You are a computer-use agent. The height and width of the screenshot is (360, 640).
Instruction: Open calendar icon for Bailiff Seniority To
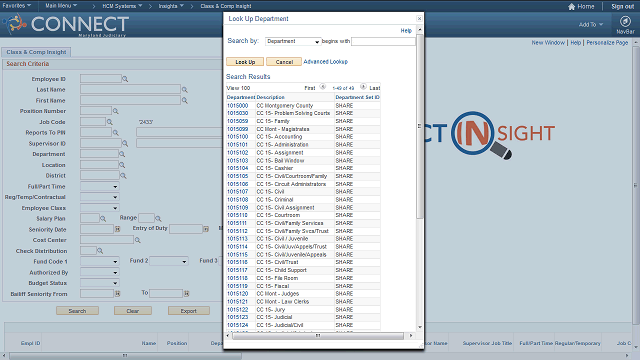coord(187,293)
